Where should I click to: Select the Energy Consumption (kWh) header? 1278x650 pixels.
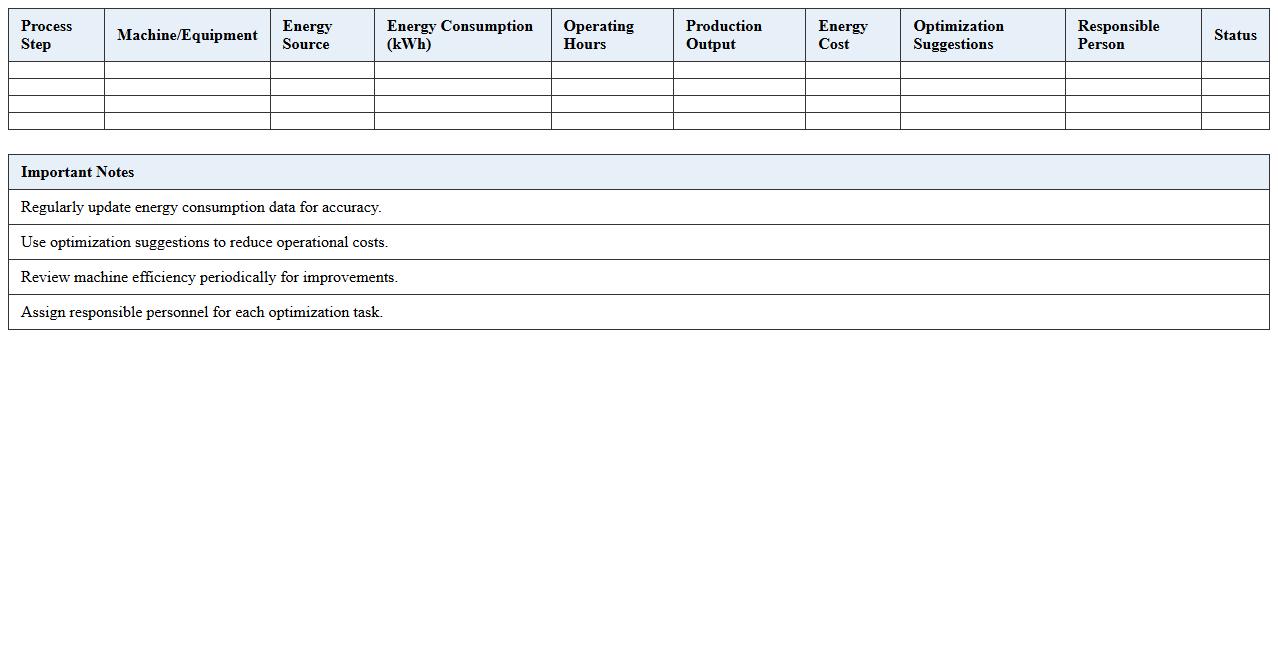[x=460, y=35]
